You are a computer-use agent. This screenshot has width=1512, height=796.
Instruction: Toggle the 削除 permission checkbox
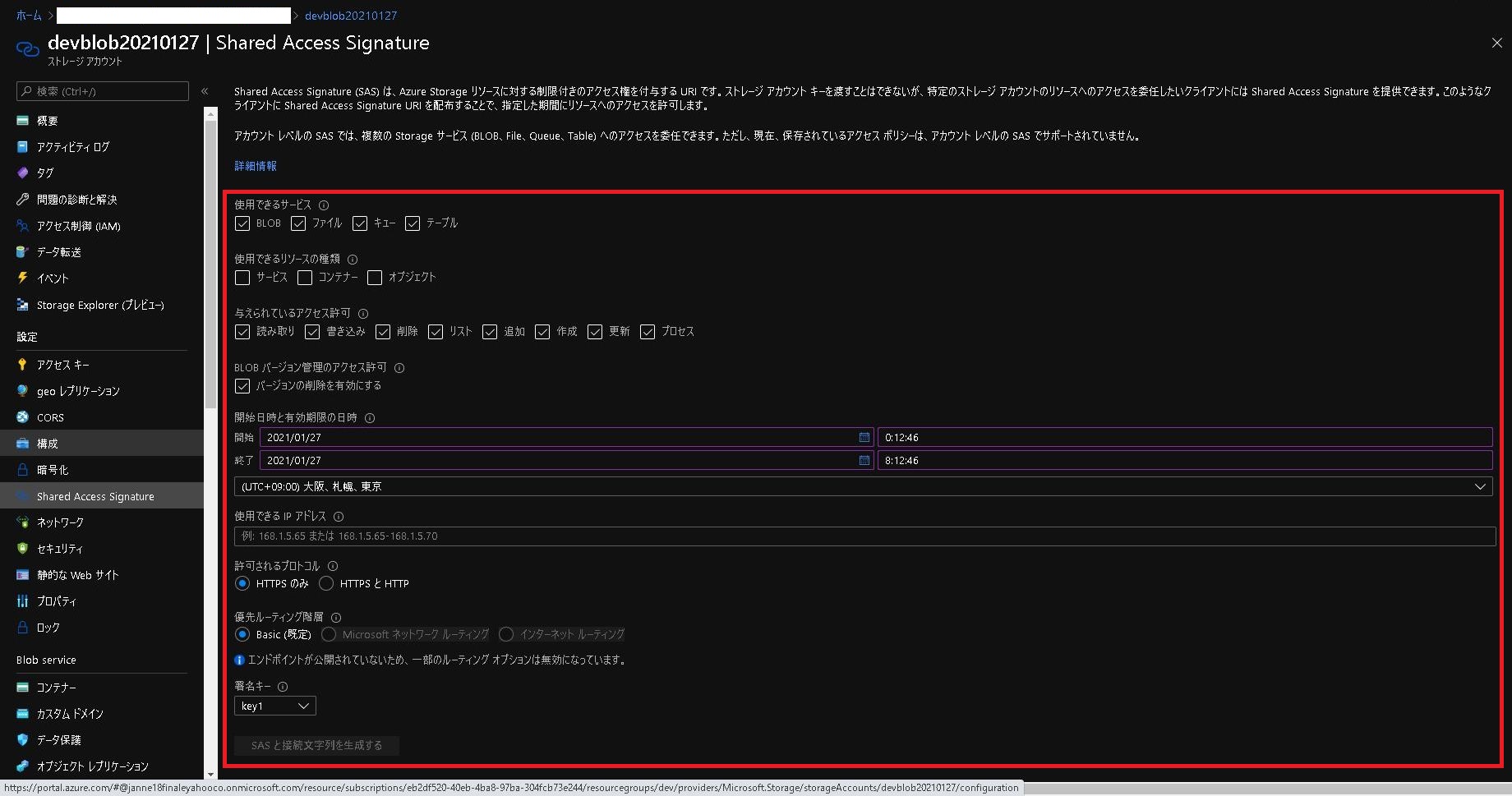383,332
